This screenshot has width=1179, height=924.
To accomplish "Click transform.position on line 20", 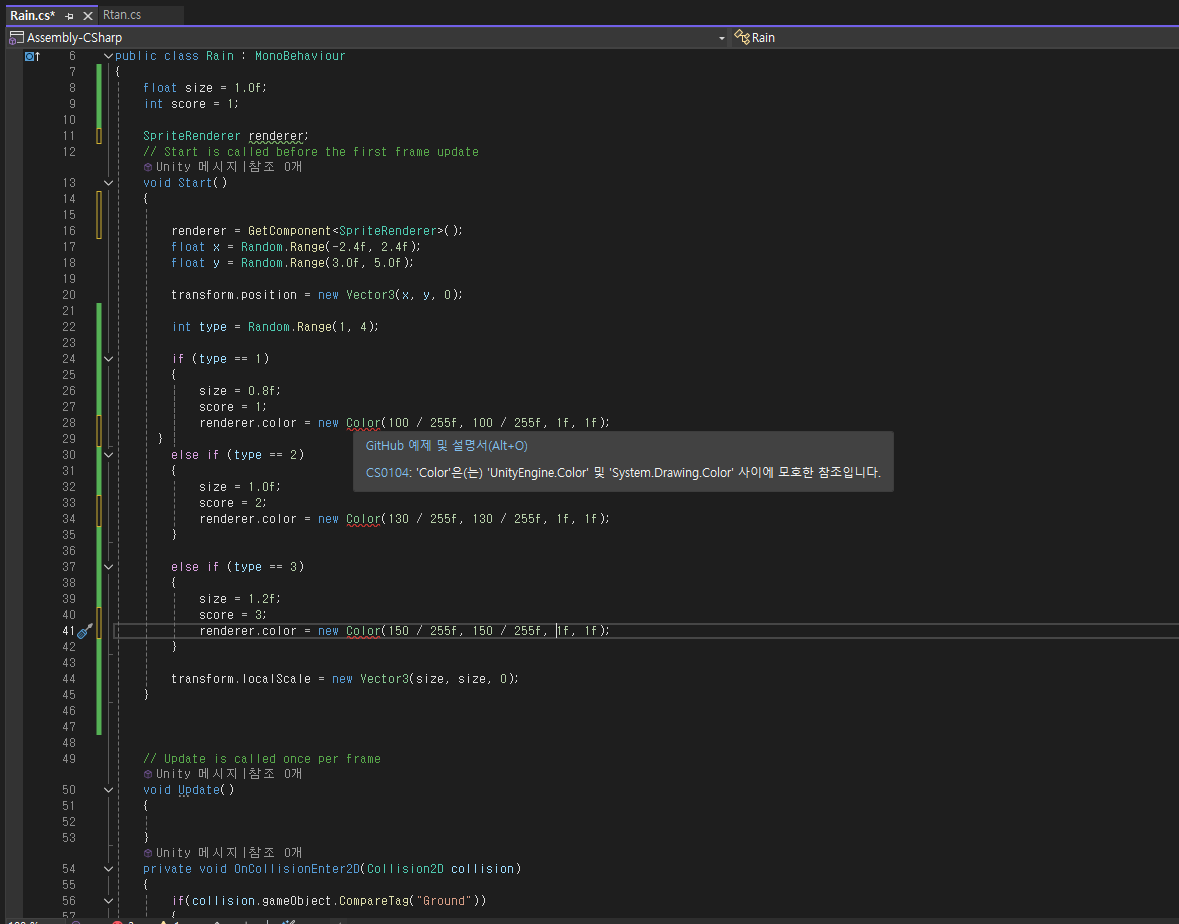I will [x=234, y=295].
